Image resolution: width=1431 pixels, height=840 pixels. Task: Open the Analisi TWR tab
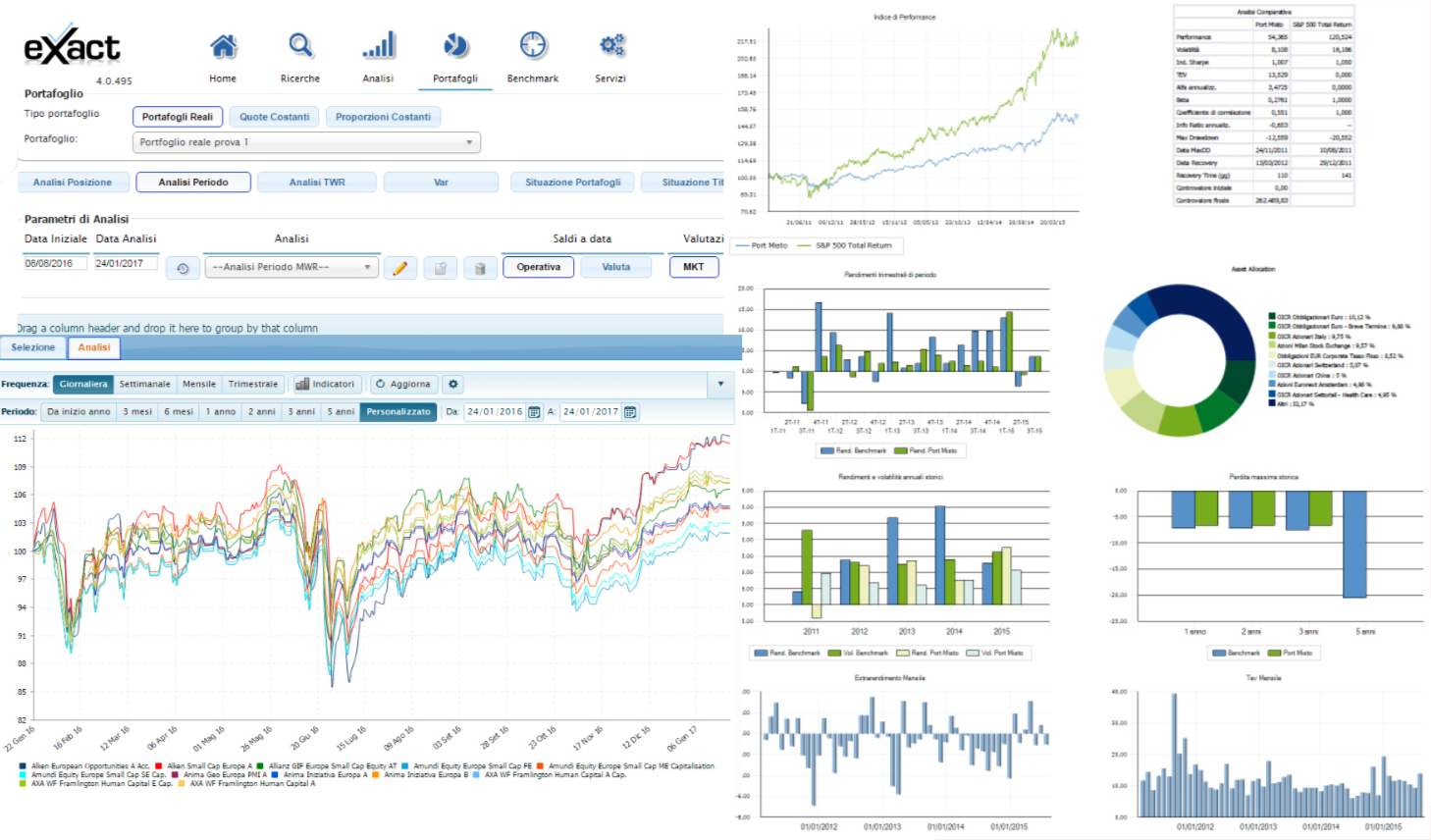[317, 183]
